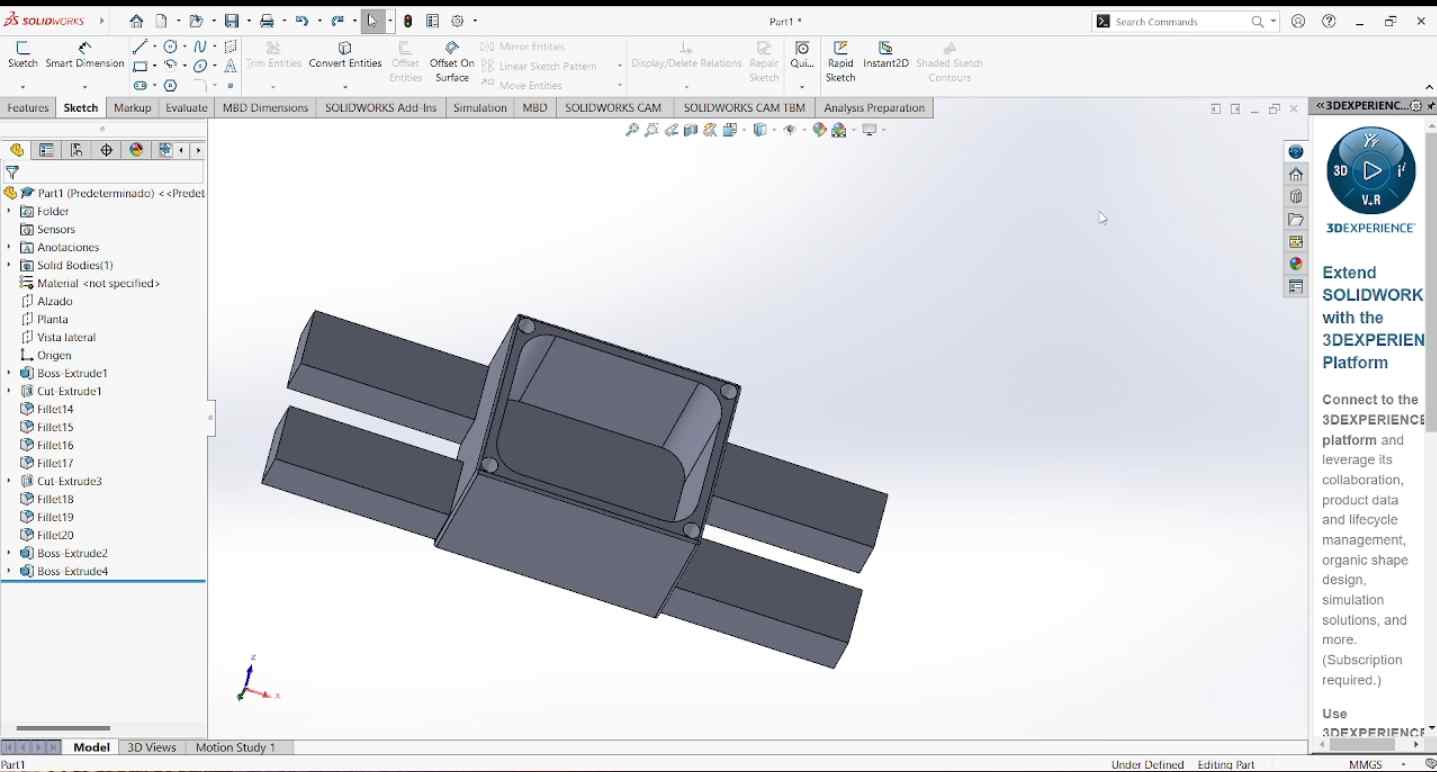Click the Print icon

pos(267,21)
